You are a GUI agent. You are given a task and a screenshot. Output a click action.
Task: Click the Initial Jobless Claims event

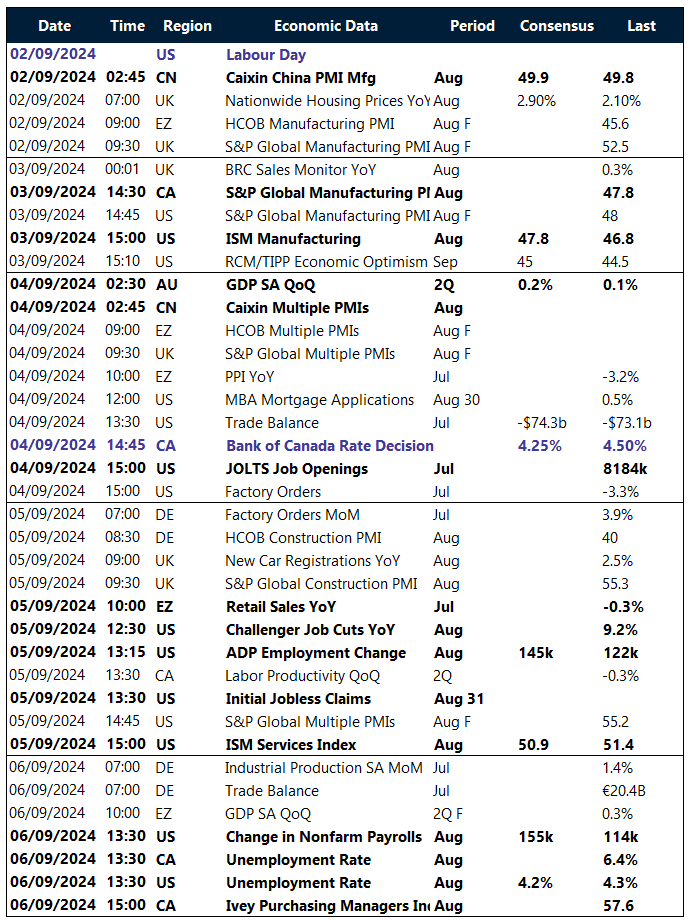[x=298, y=699]
